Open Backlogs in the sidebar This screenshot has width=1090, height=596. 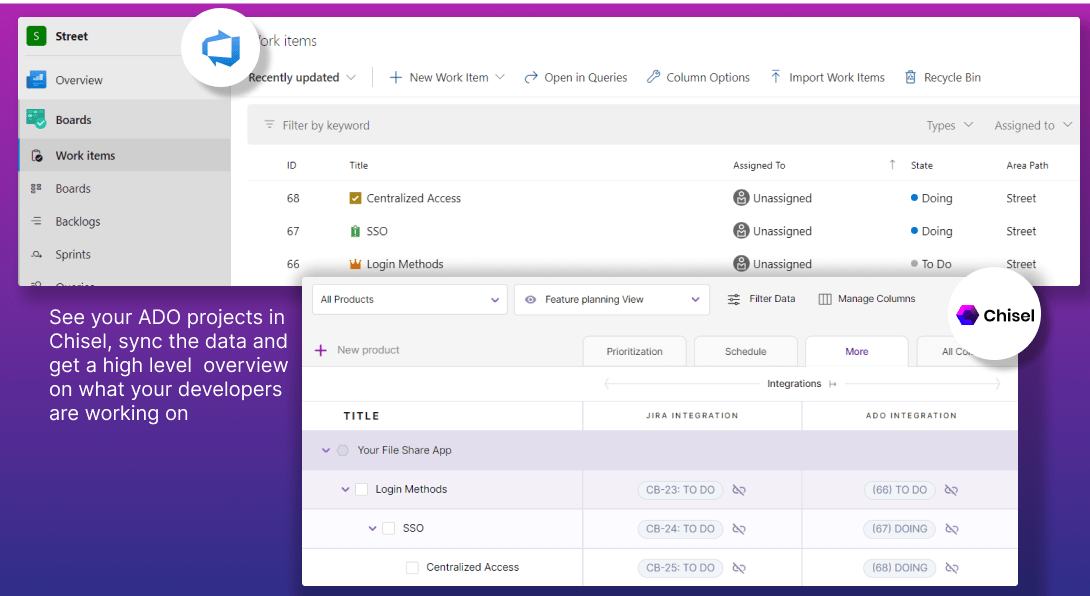coord(78,221)
